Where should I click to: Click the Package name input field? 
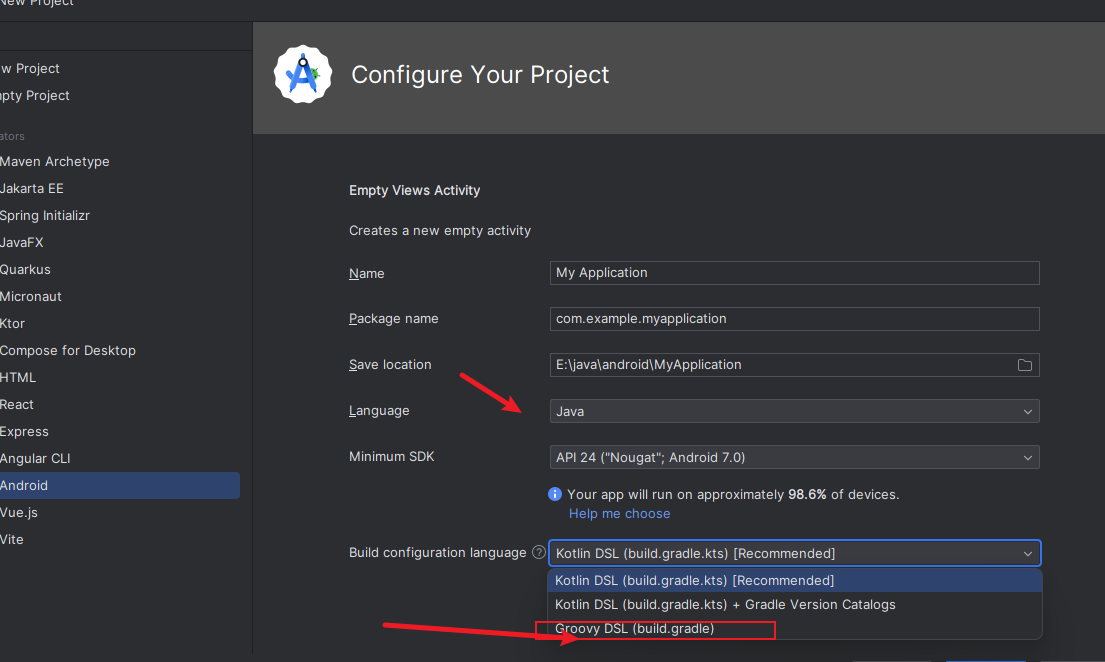coord(794,319)
